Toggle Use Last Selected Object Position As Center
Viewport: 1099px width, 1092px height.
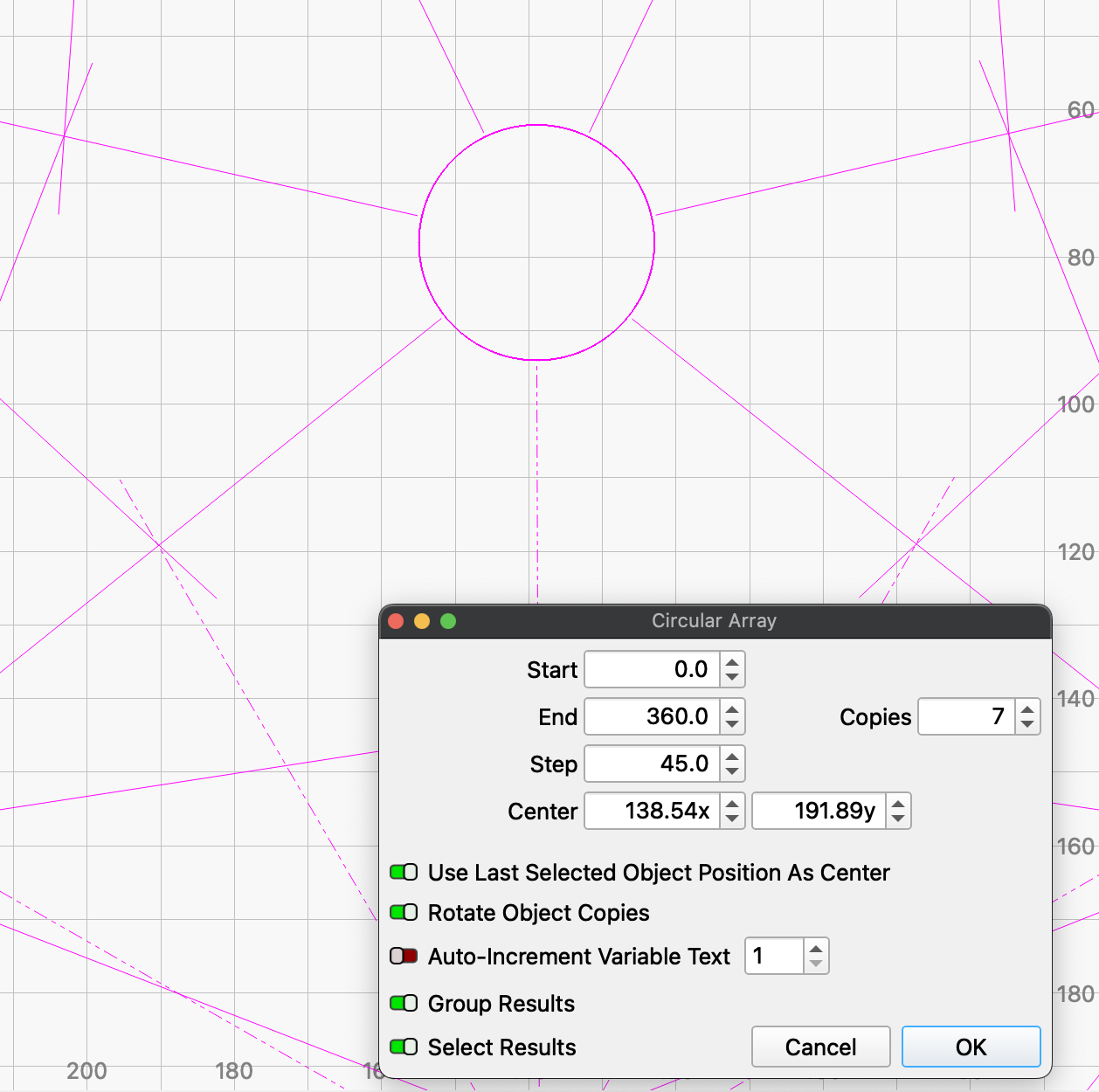[404, 872]
